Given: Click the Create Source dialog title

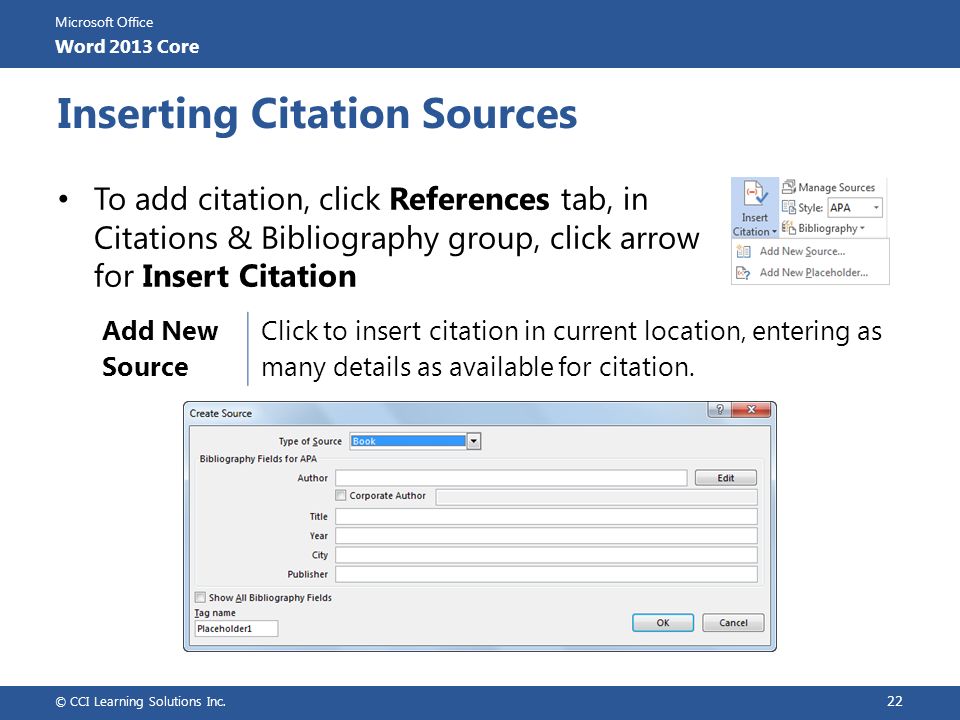Looking at the screenshot, I should (220, 413).
